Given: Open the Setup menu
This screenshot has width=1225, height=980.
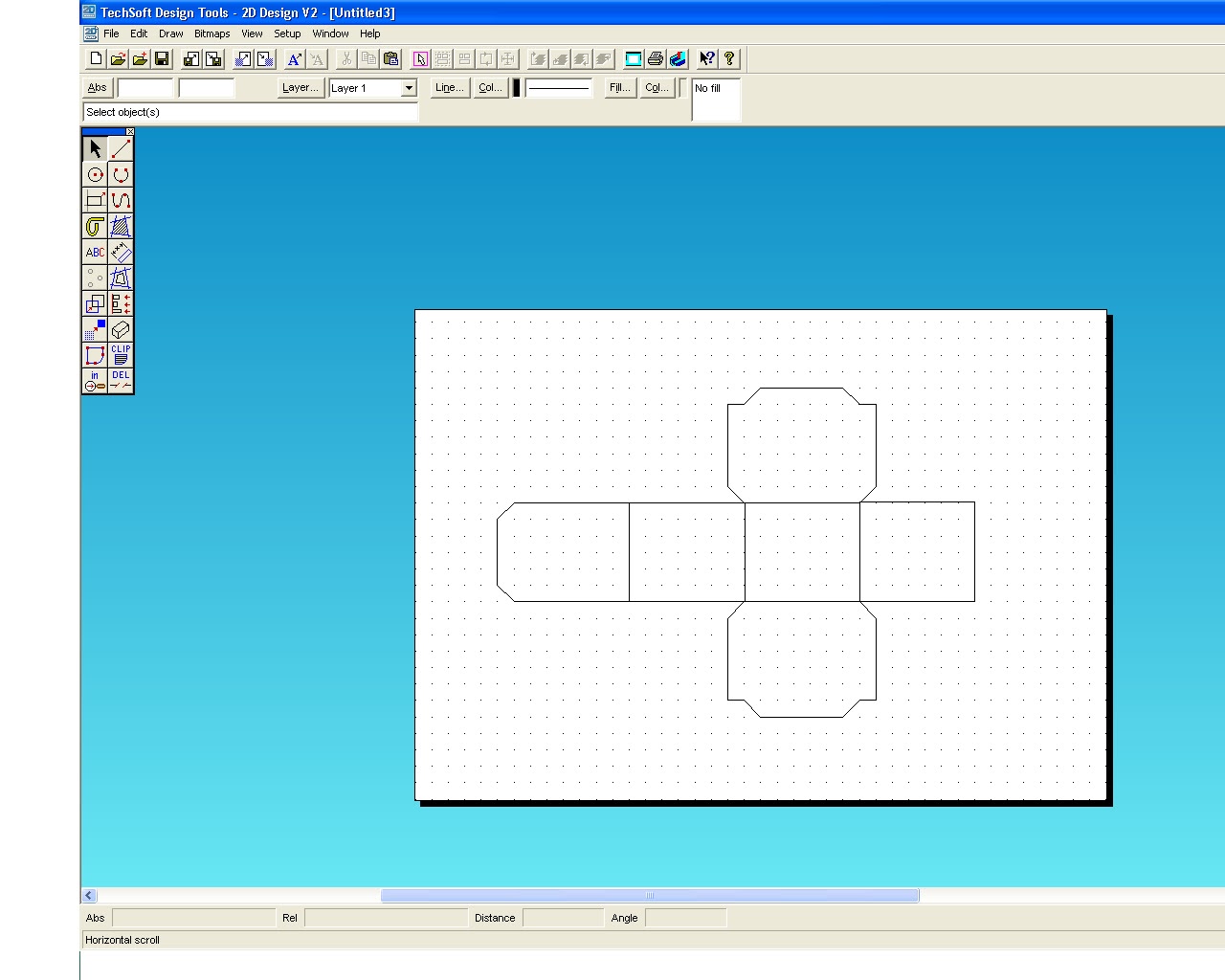Looking at the screenshot, I should pos(287,33).
